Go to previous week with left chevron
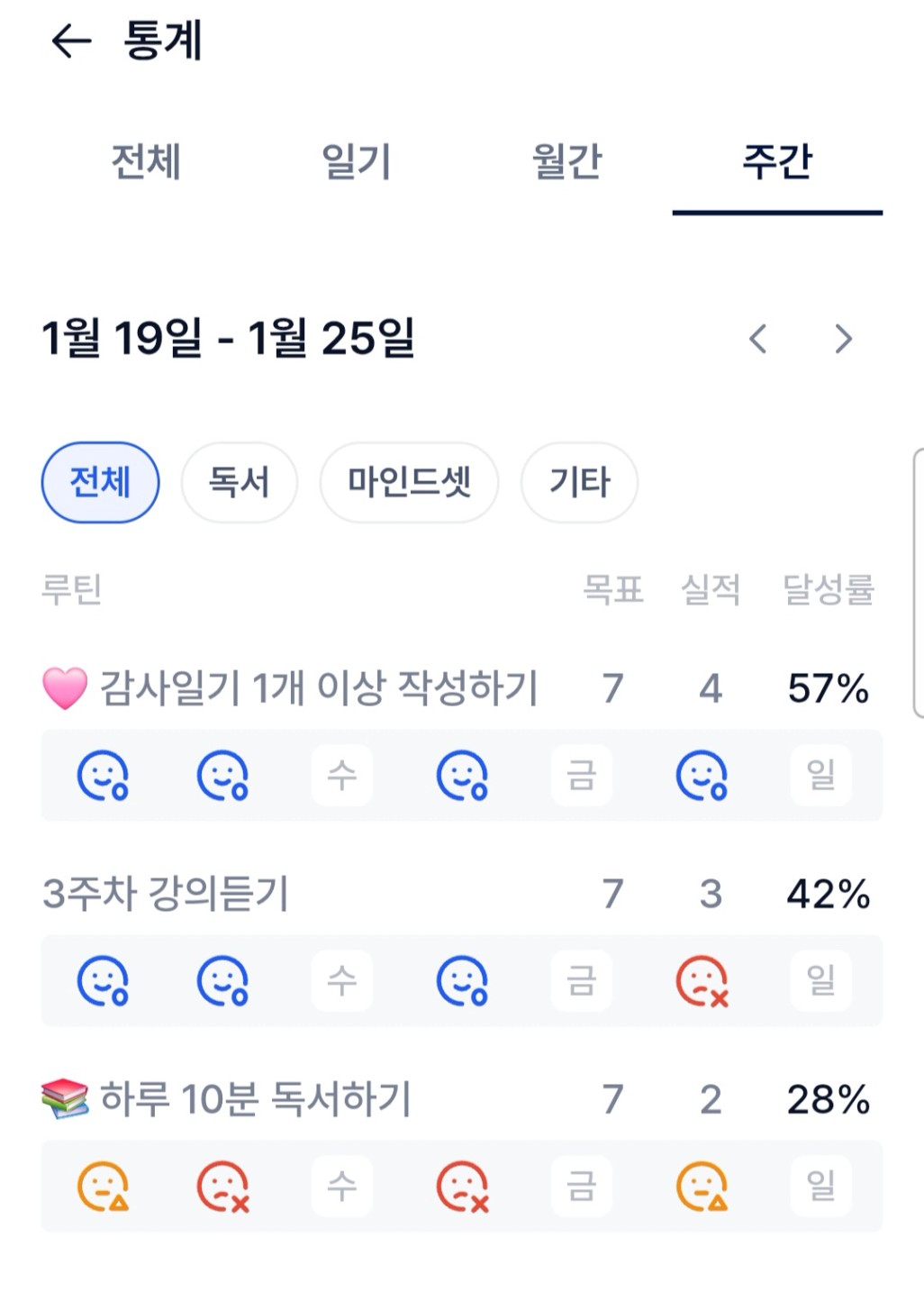This screenshot has height=1292, width=924. (x=758, y=339)
